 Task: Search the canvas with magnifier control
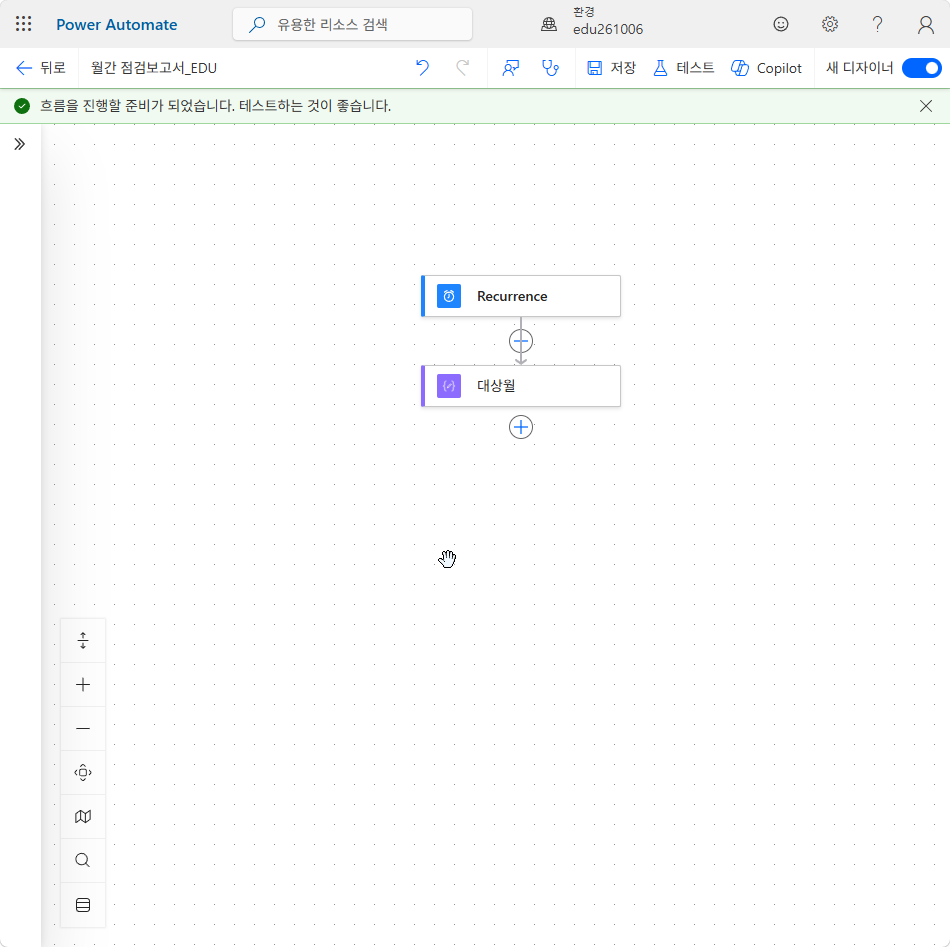(83, 860)
